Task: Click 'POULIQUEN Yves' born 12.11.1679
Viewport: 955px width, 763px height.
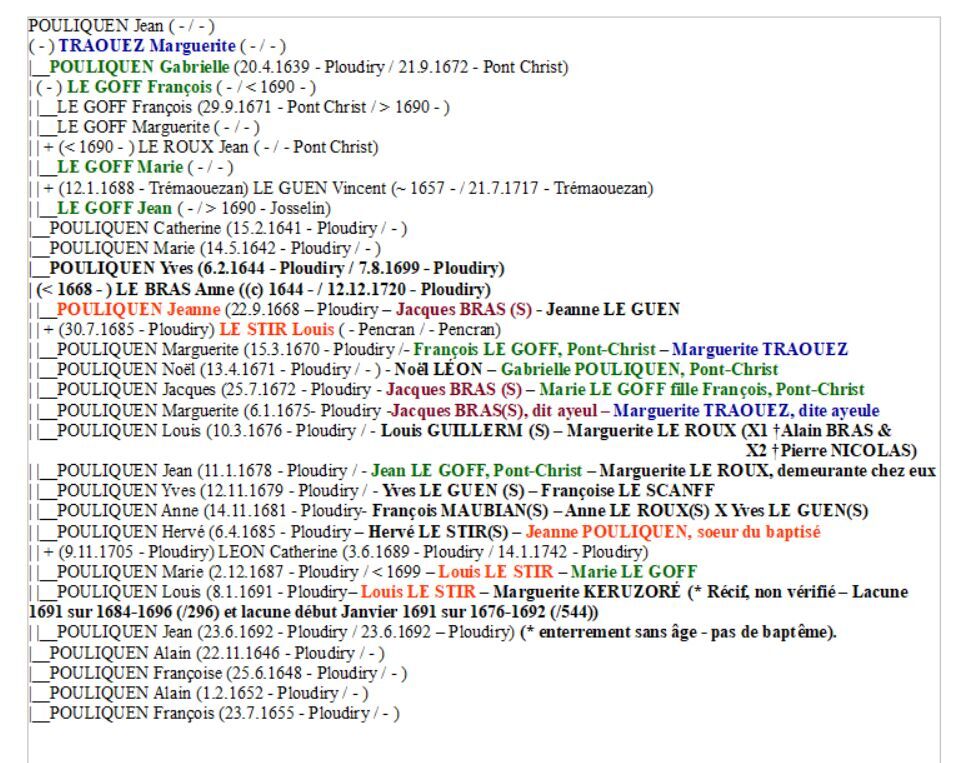Action: [126, 491]
